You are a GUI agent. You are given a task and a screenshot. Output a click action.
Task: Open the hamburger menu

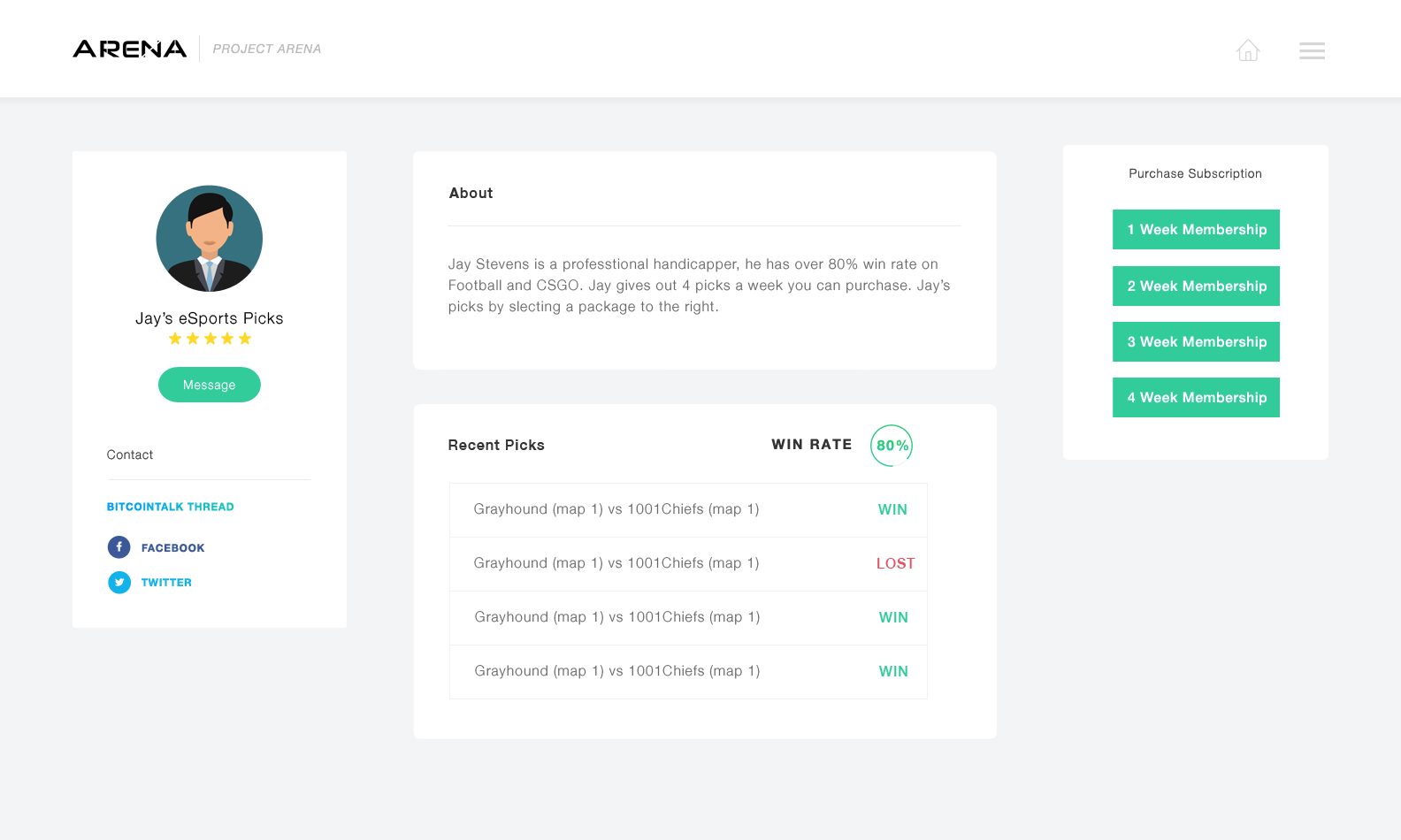(x=1312, y=51)
